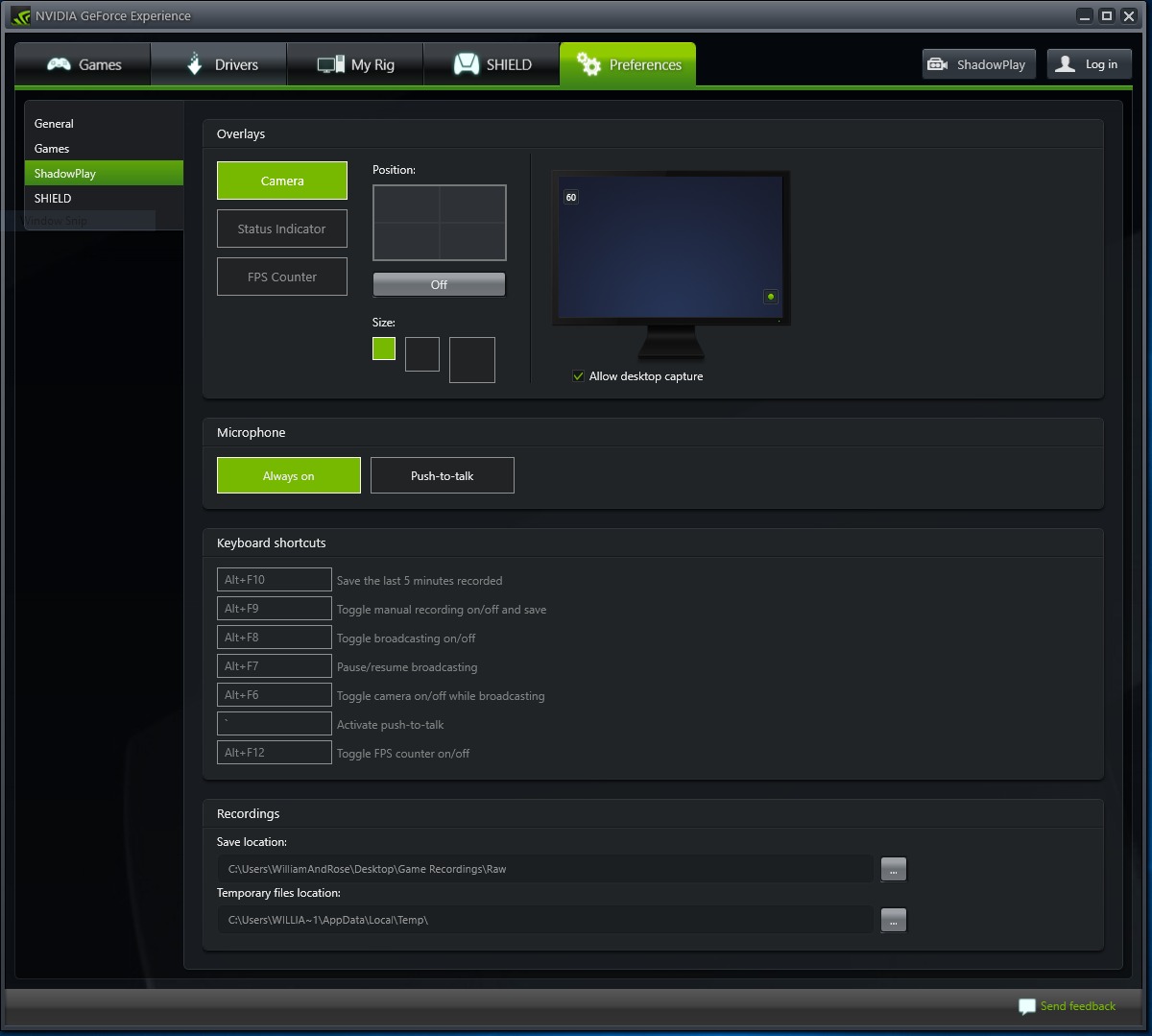Browse for recordings save location

pos(893,869)
